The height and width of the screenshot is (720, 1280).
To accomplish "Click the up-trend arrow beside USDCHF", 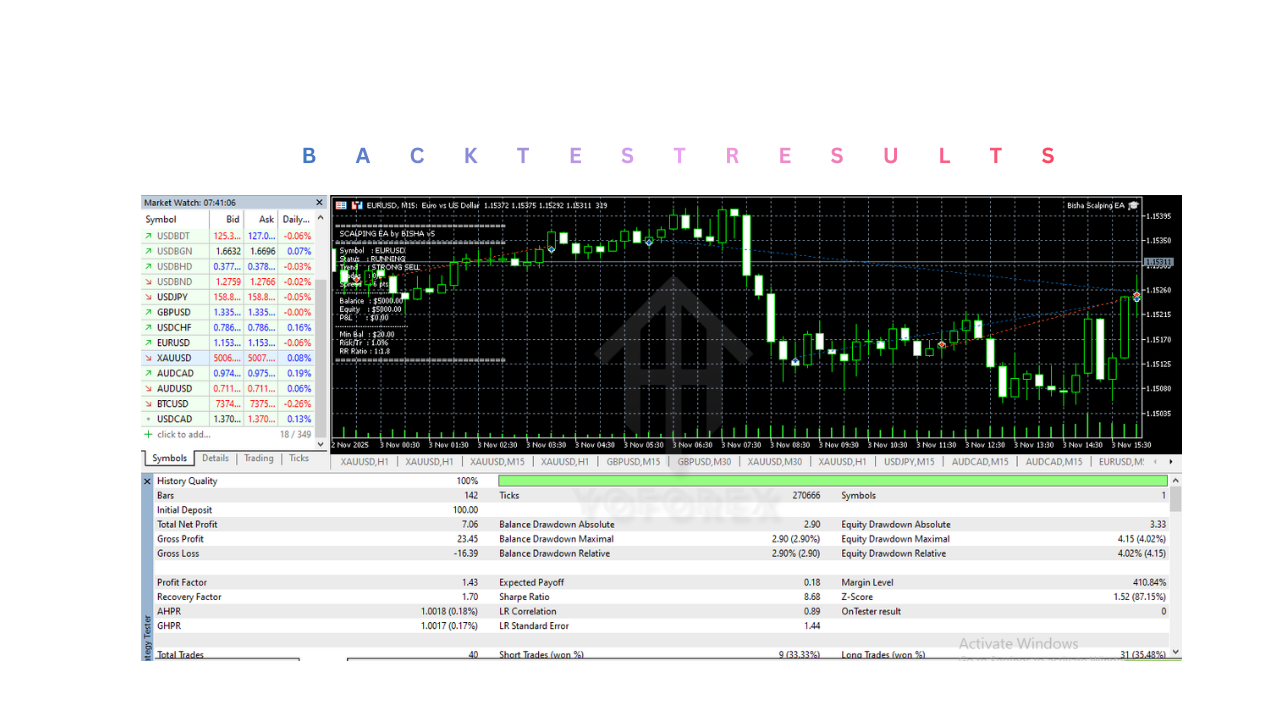I will 148,327.
